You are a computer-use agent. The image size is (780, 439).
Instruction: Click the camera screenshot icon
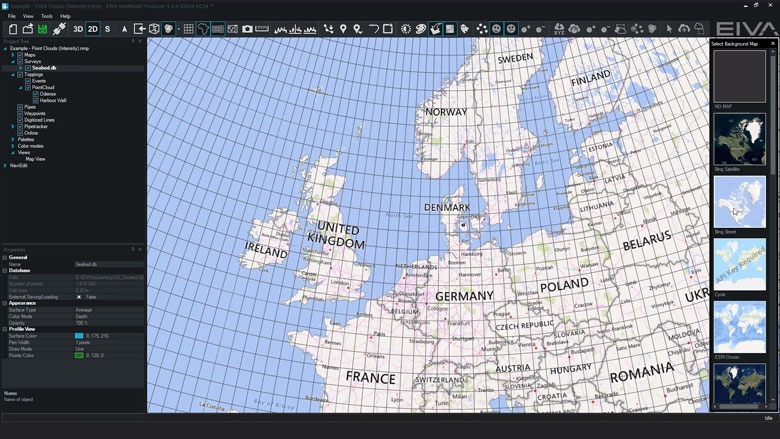[x=247, y=29]
